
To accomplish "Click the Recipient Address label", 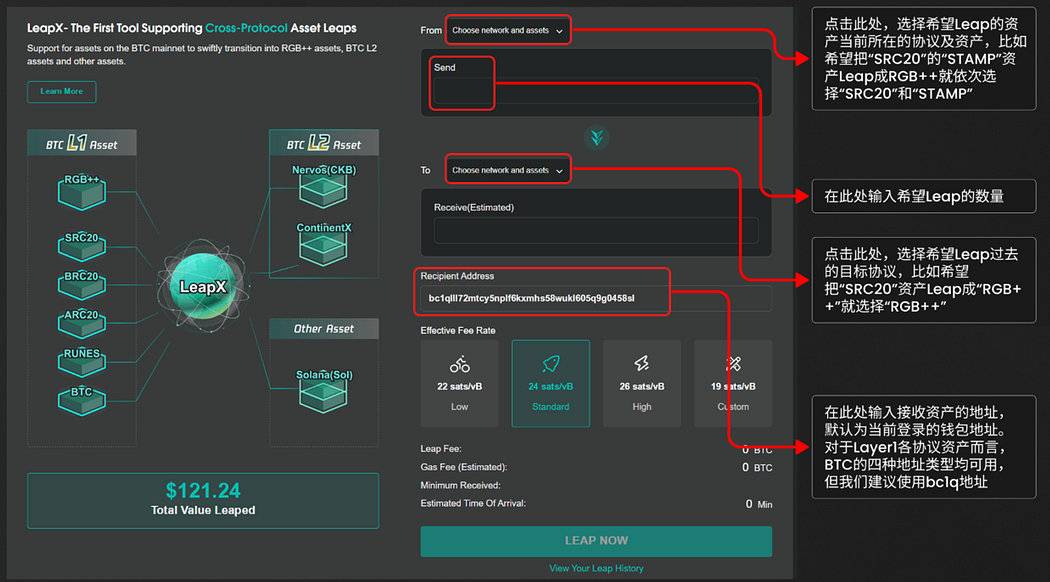I will point(457,276).
